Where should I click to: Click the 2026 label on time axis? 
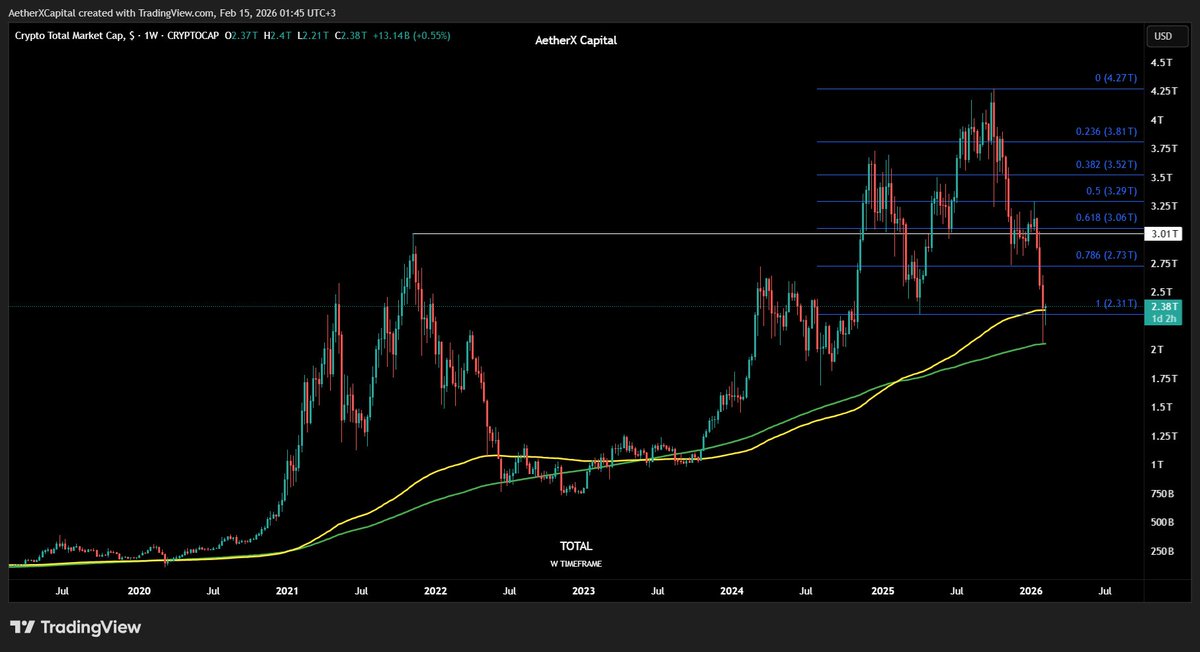1030,592
